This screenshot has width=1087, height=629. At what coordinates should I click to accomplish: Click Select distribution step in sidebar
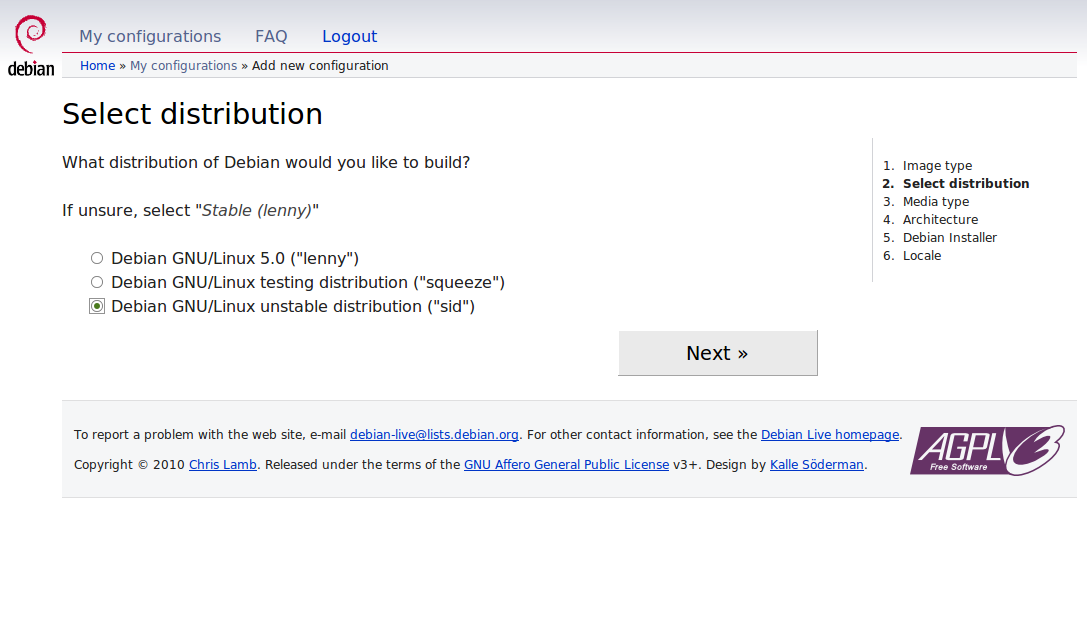(x=966, y=183)
